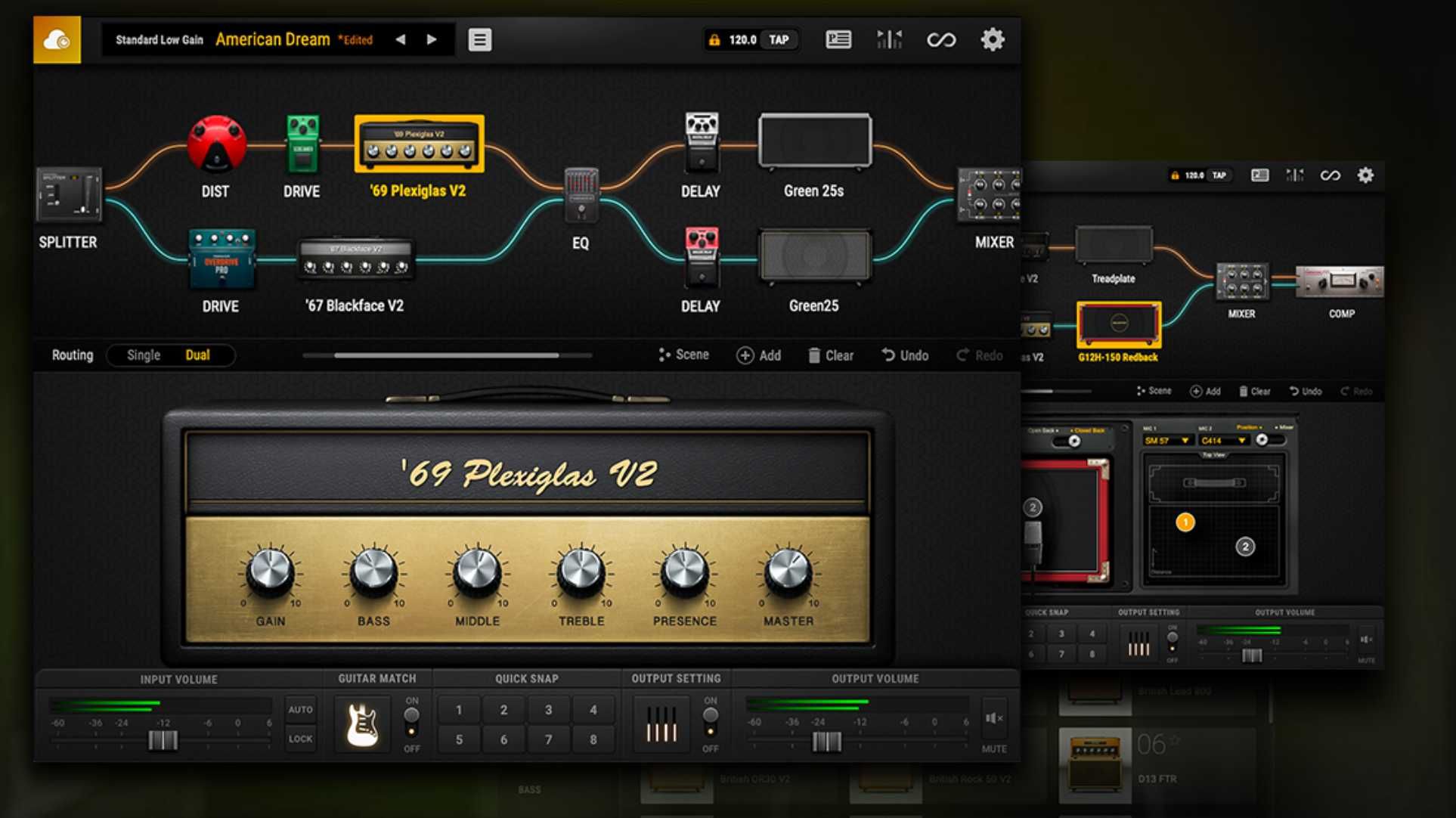1456x818 pixels.
Task: Select Quick Snap slot 8
Action: click(x=593, y=739)
